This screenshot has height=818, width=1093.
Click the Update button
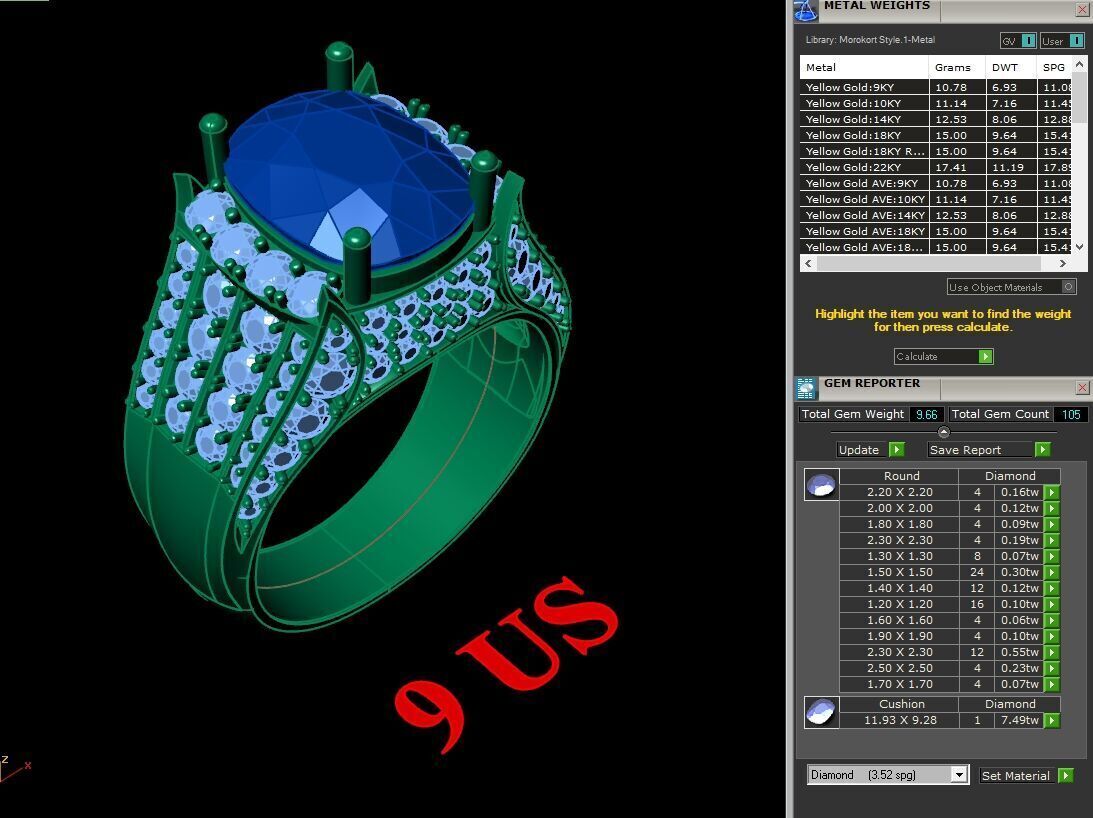[x=871, y=450]
